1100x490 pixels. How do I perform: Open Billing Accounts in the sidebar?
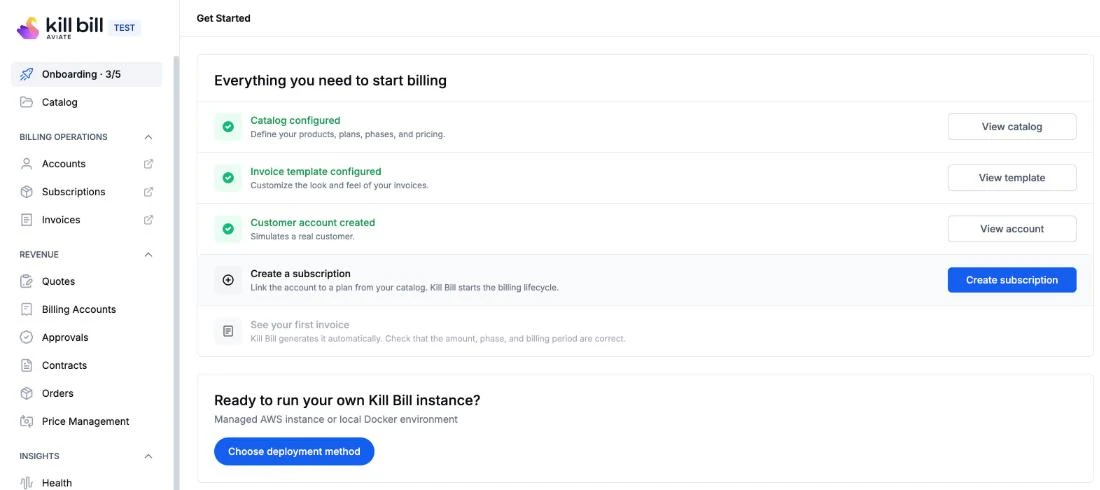coord(86,310)
